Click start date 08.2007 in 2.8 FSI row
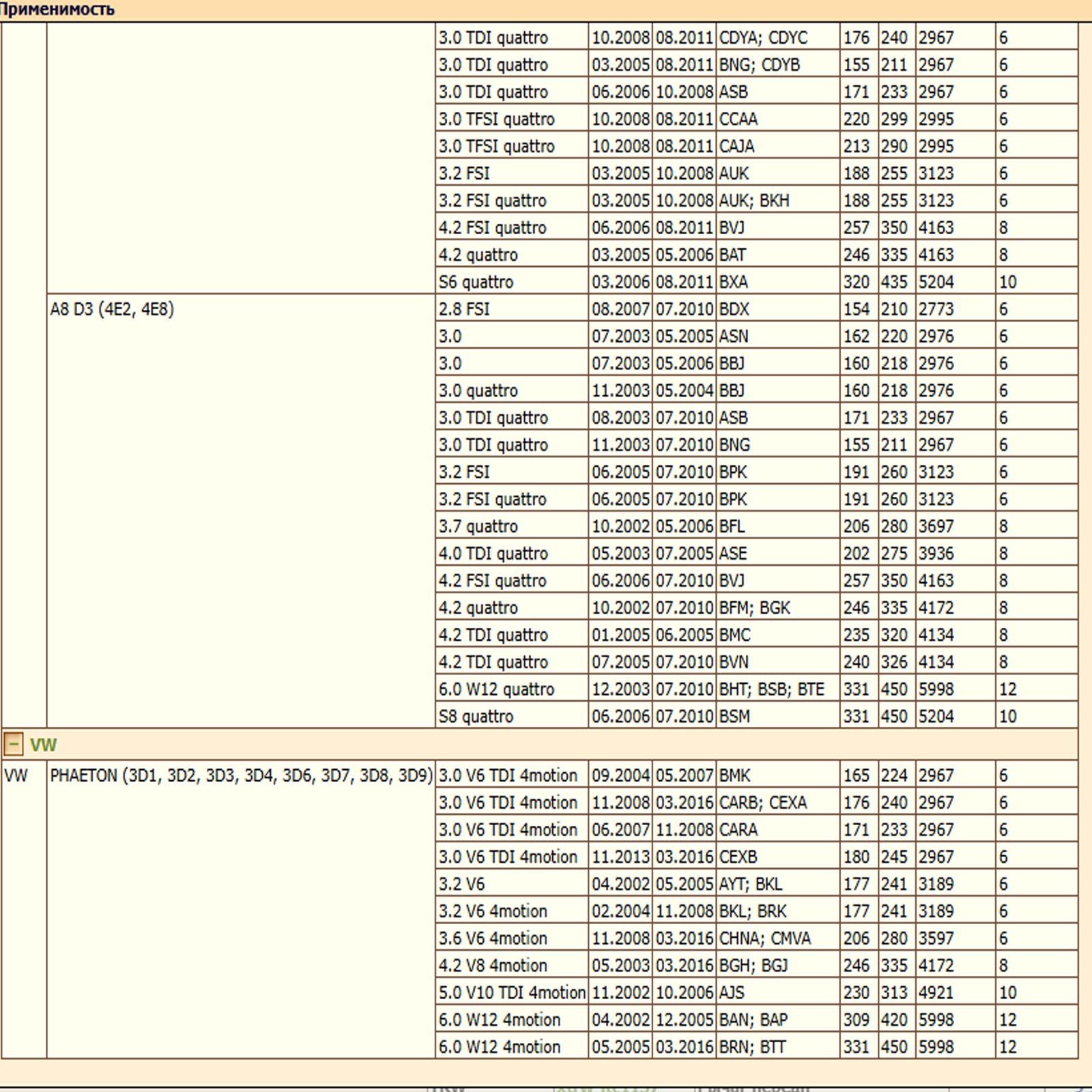The width and height of the screenshot is (1092, 1092). [x=620, y=309]
